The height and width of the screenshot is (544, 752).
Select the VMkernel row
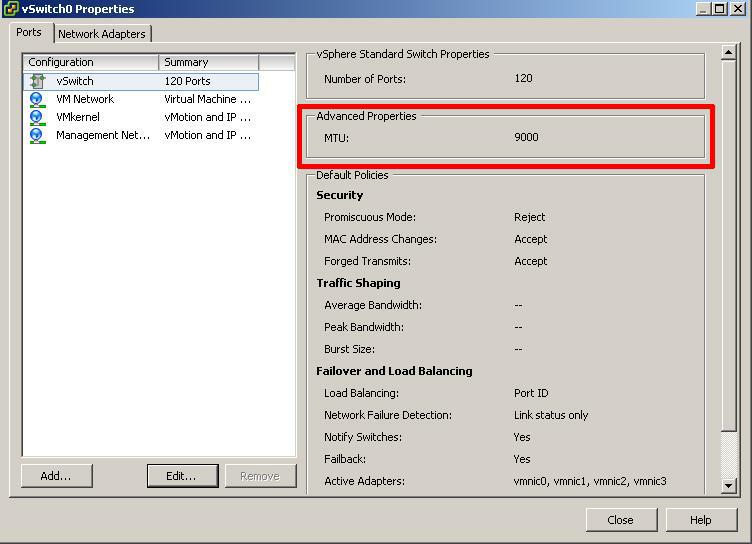click(x=141, y=118)
